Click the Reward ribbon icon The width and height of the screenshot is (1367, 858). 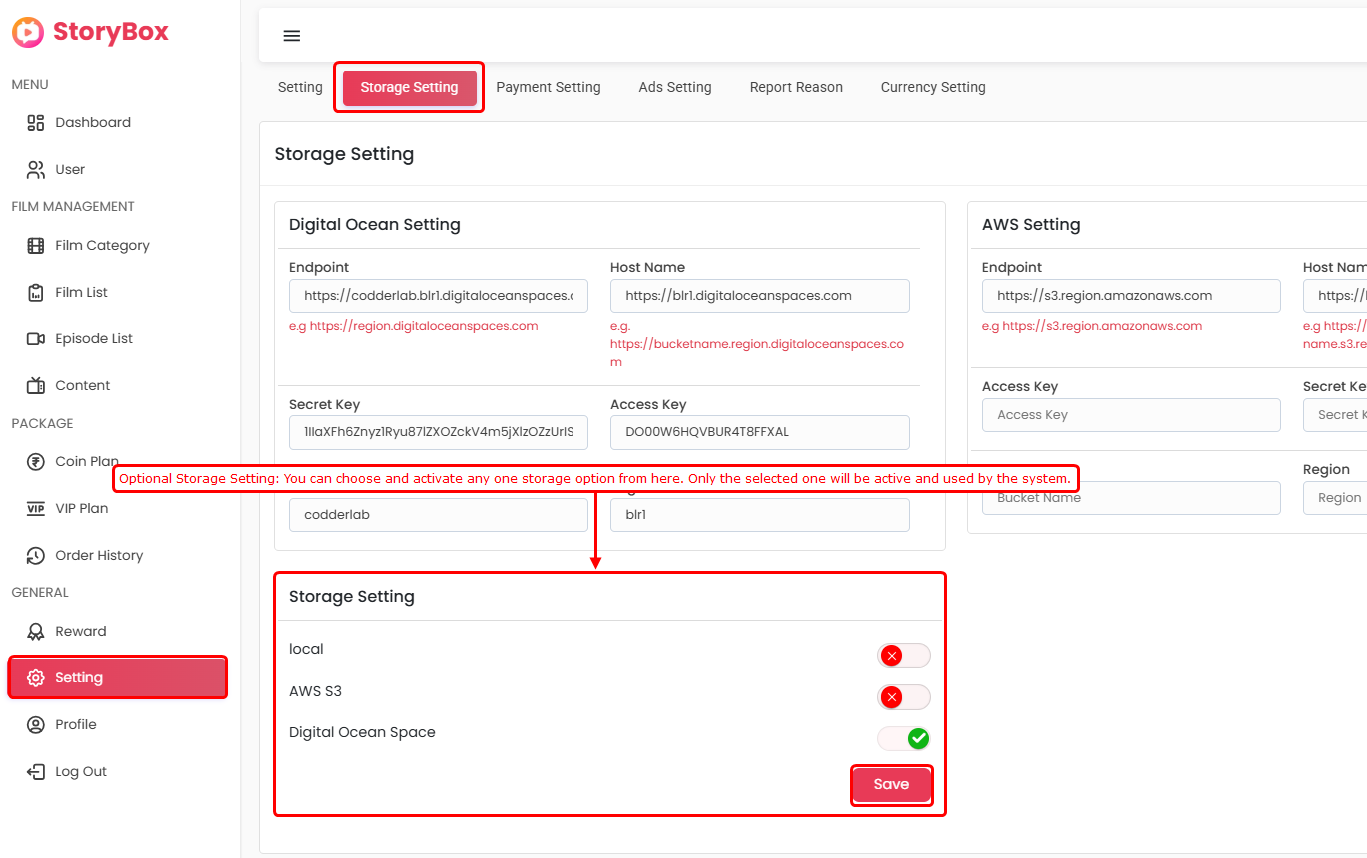click(36, 632)
